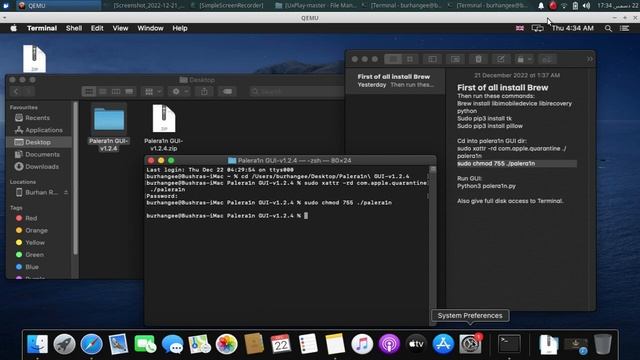Select the Green tag in Finder sidebar
The image size is (640, 360).
34,255
